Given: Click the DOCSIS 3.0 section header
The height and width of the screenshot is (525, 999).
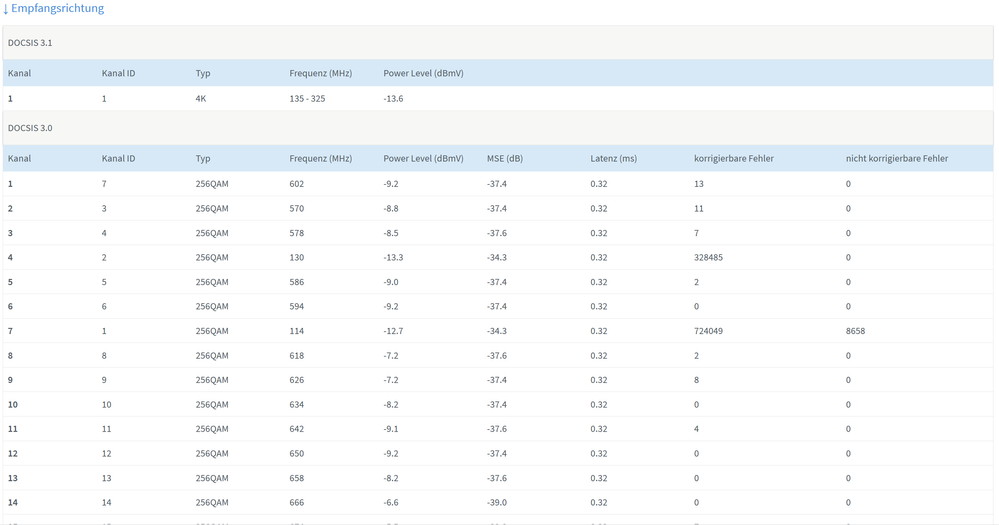Looking at the screenshot, I should coord(32,127).
